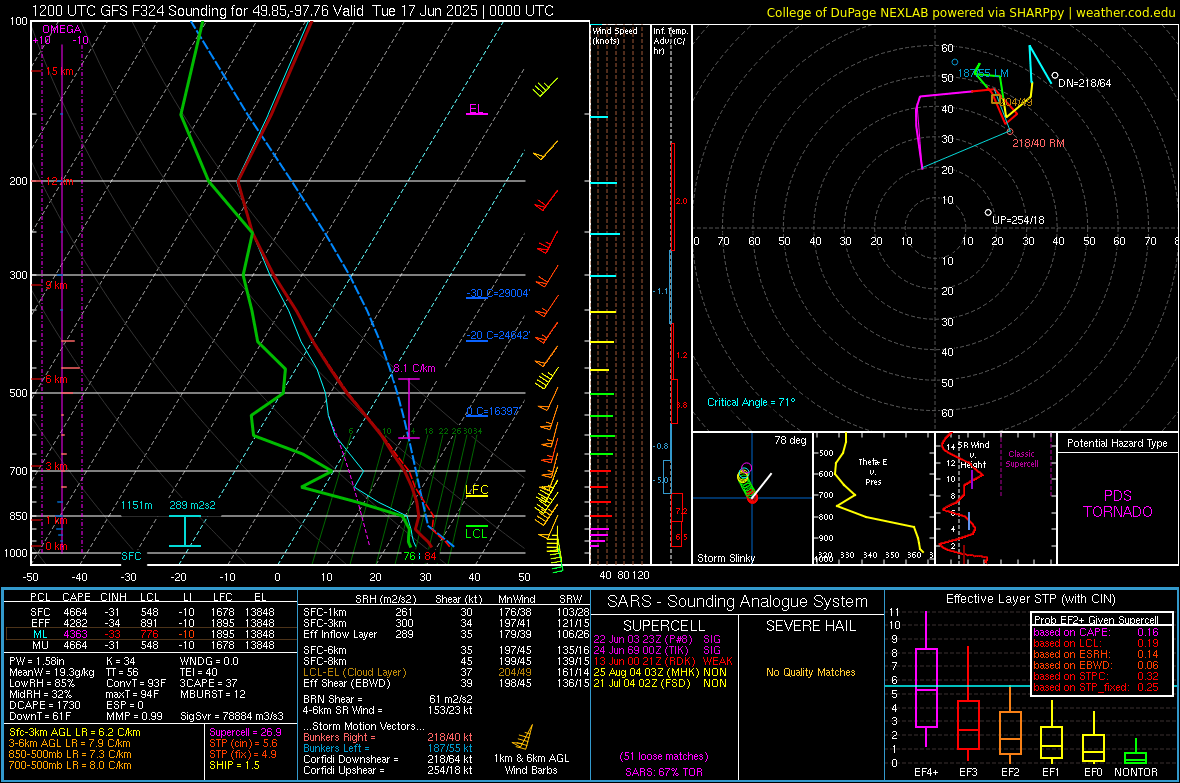Click the 1km & 6km AGL wind barbs glyph
The height and width of the screenshot is (783, 1180).
click(522, 736)
